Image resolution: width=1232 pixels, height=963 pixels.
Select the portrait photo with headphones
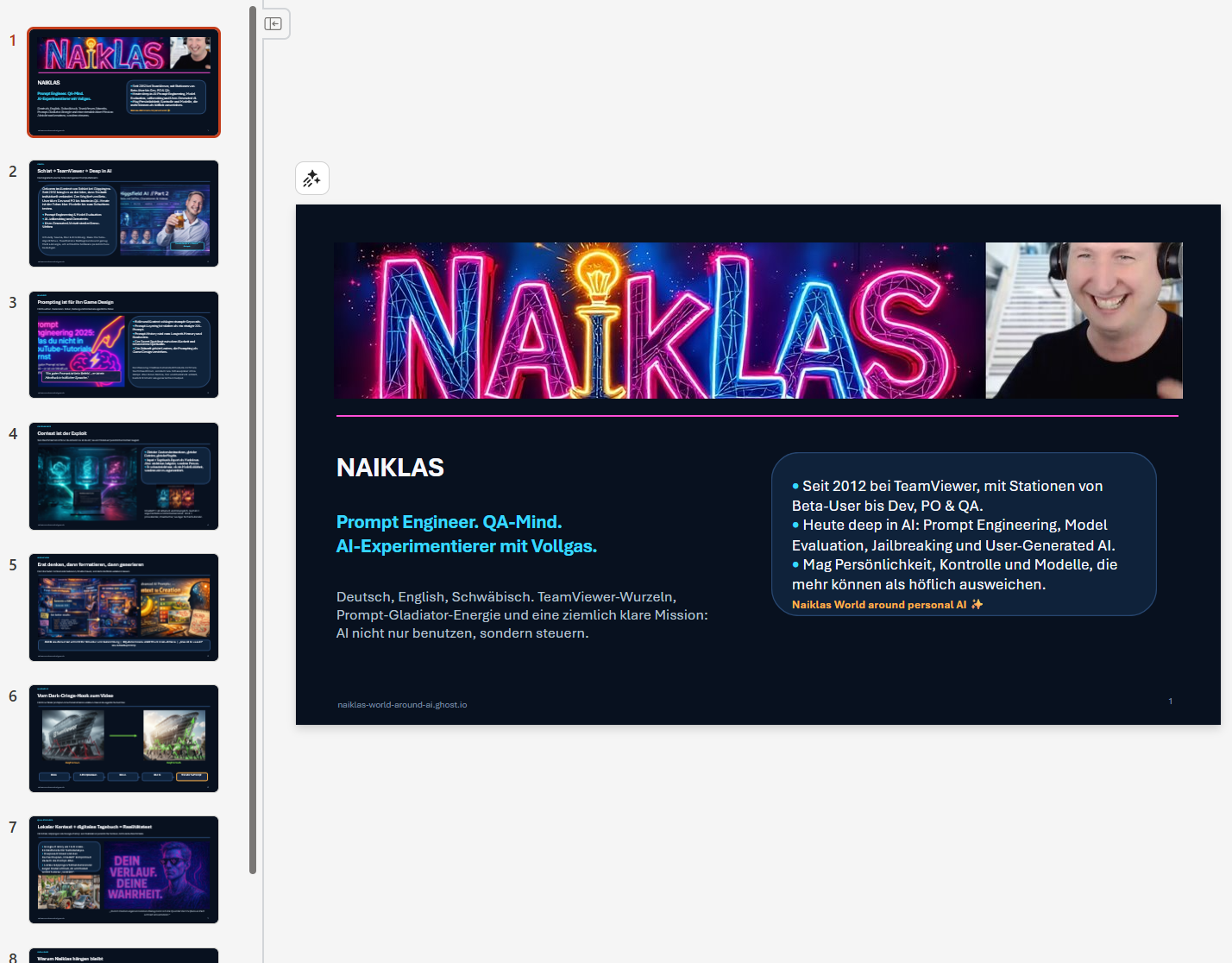click(1084, 320)
